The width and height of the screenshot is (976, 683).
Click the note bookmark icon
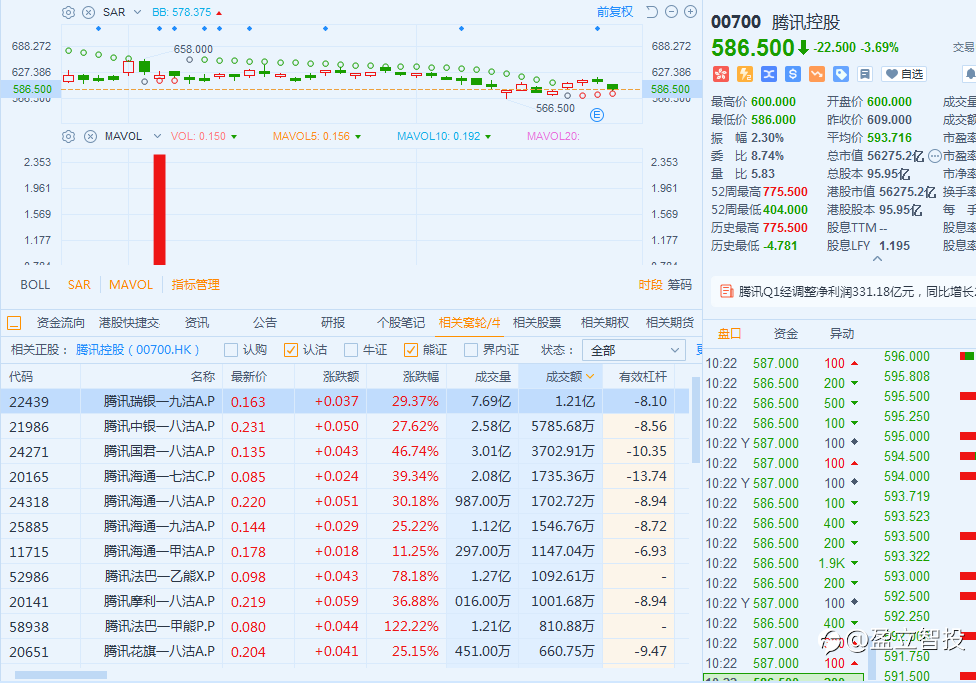pos(865,74)
